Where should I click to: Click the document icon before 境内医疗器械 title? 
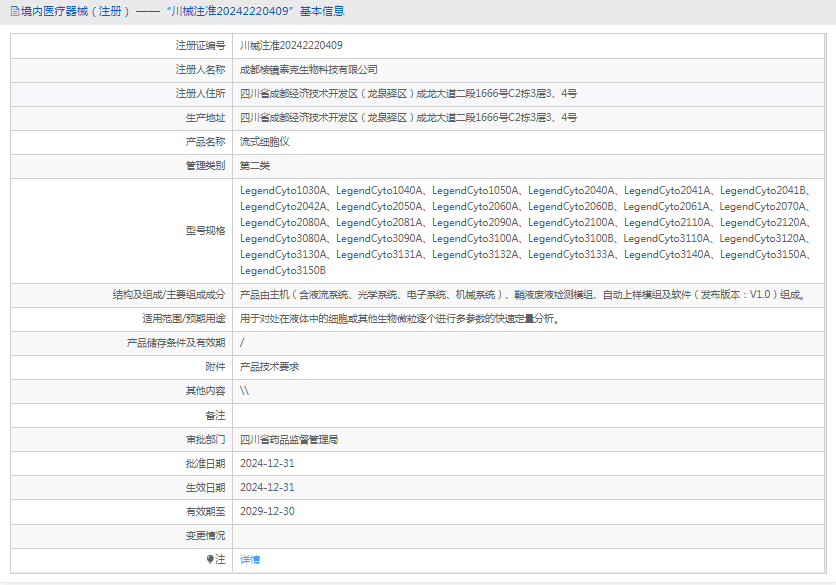tap(15, 11)
